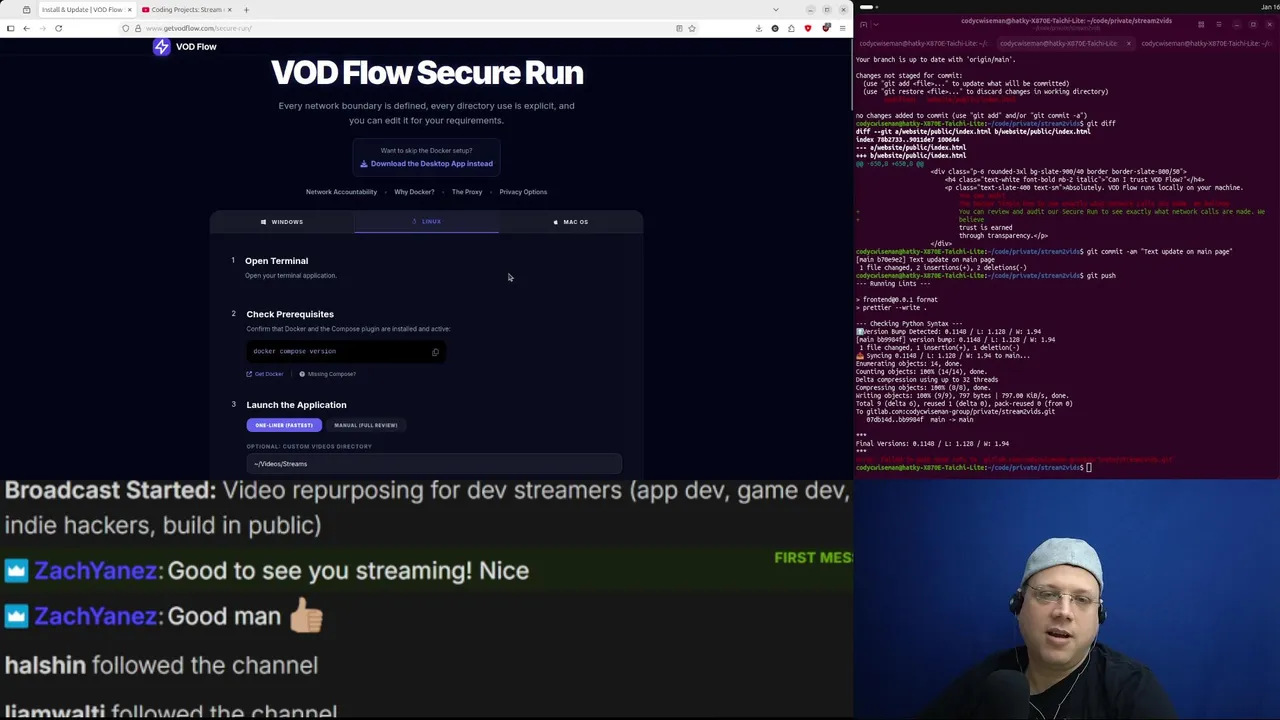Click the Launch the Application heading
Screen dimensions: 1280x720
[296, 405]
